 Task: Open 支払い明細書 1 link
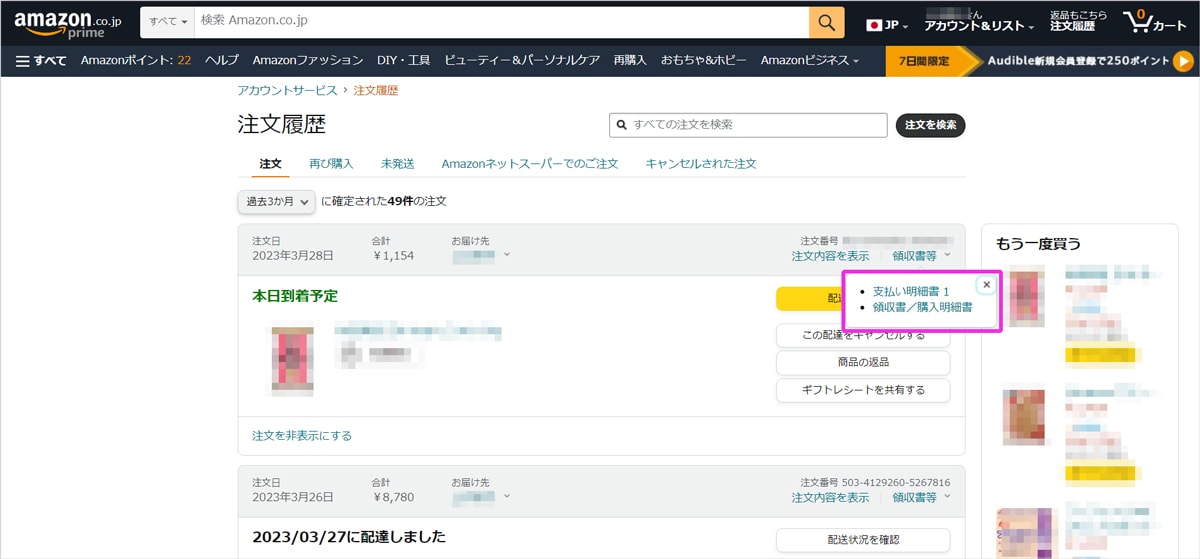[910, 291]
